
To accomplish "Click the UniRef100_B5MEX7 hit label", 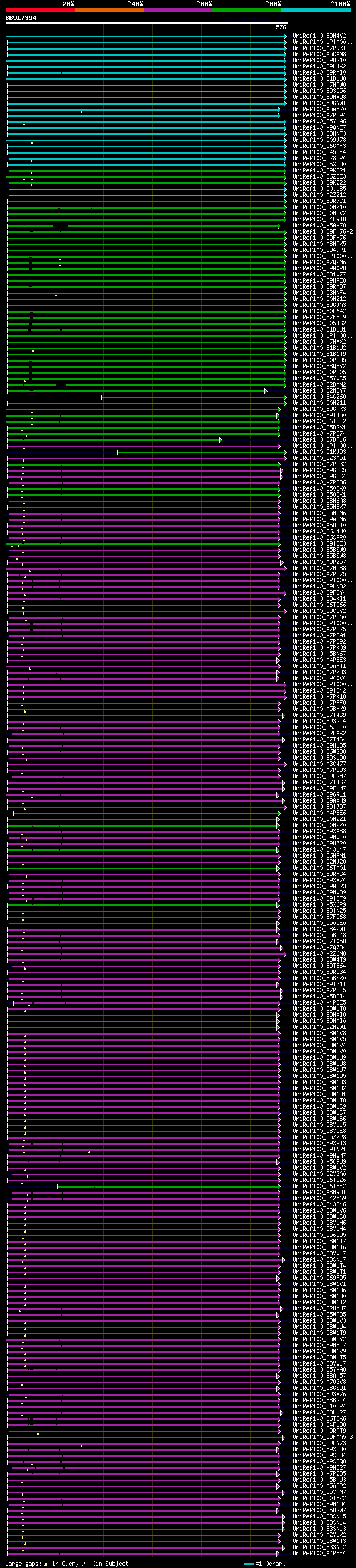I will [x=319, y=507].
